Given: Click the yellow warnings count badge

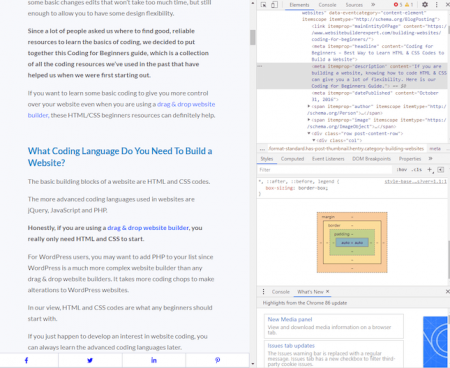Looking at the screenshot, I should point(409,5).
